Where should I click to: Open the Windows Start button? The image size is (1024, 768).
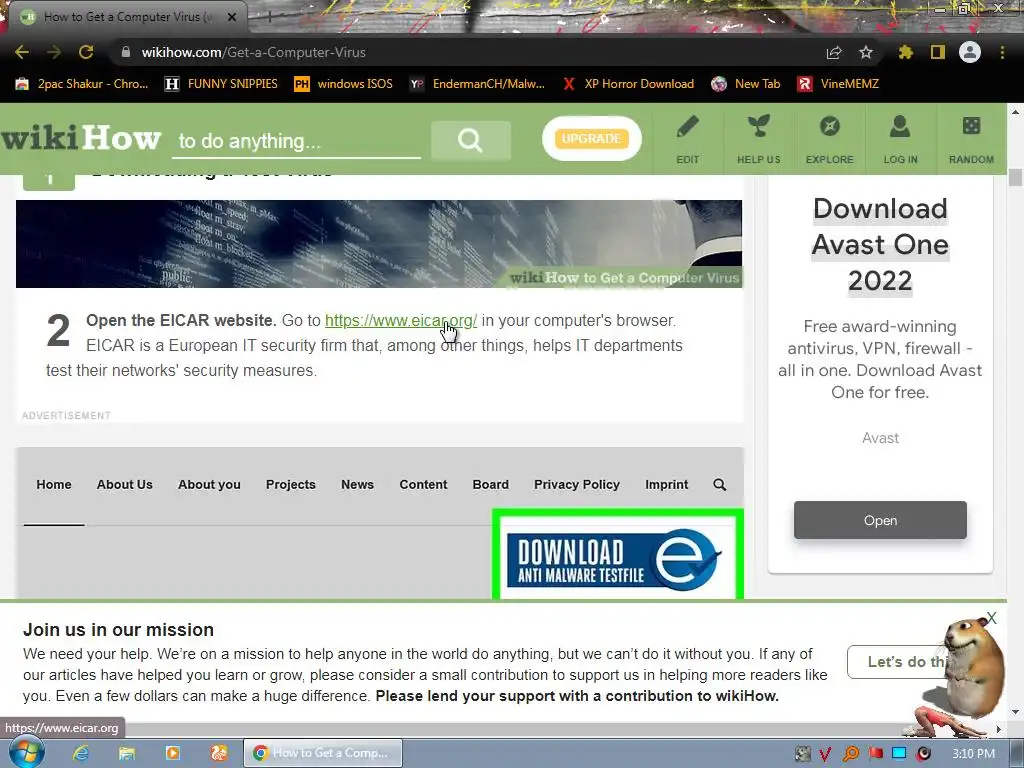[x=26, y=753]
